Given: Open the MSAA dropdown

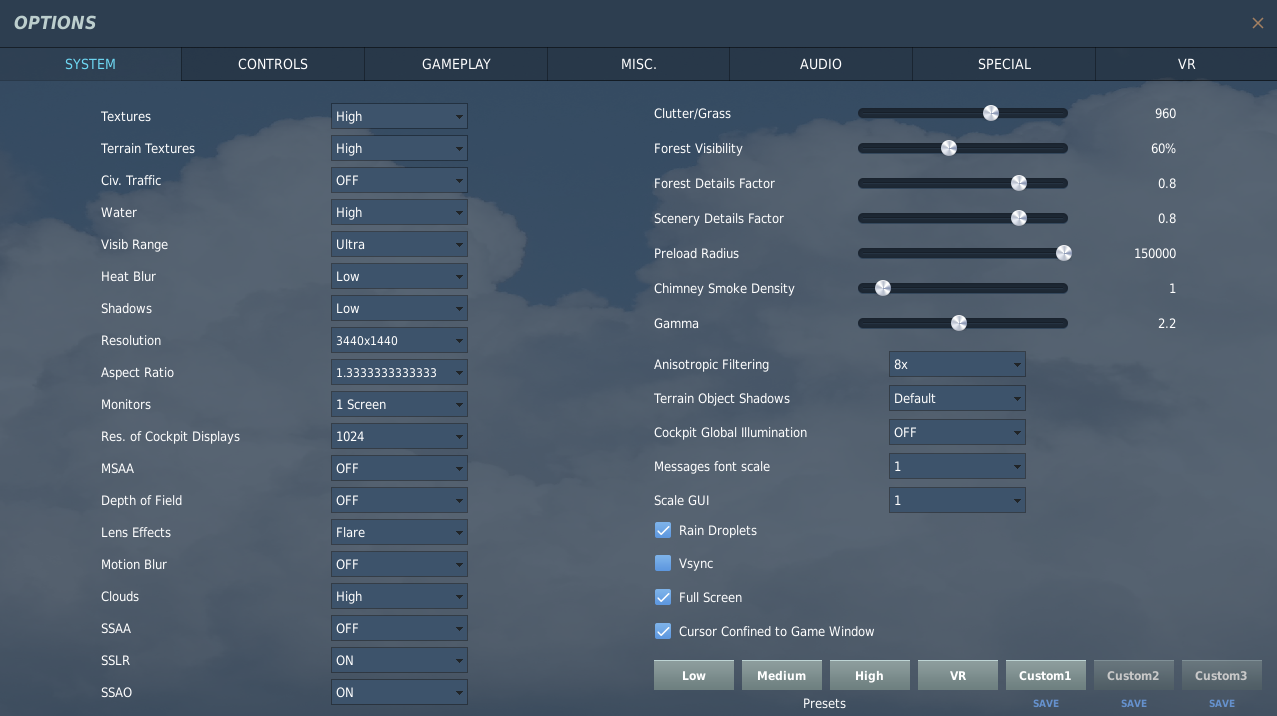Looking at the screenshot, I should coord(399,468).
